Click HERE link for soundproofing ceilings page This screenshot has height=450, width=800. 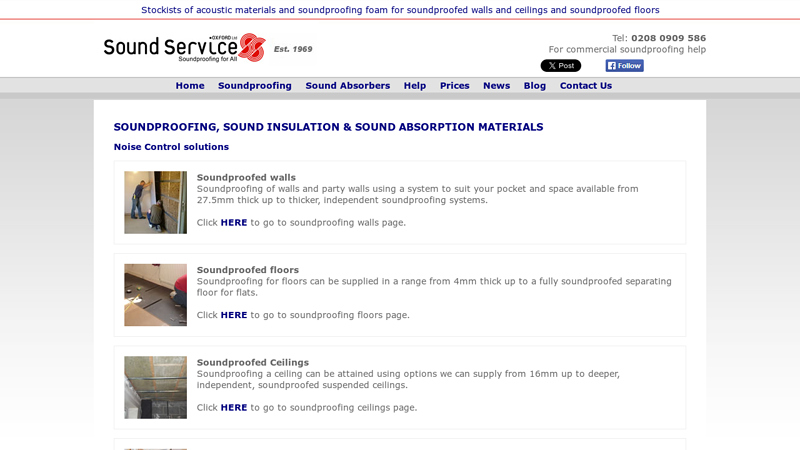(x=234, y=407)
